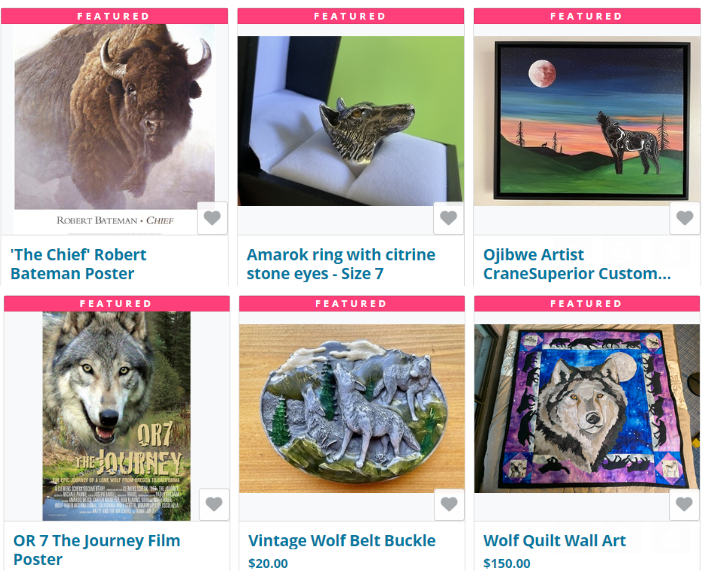
Task: View the bison poster thumbnail image
Action: 114,129
